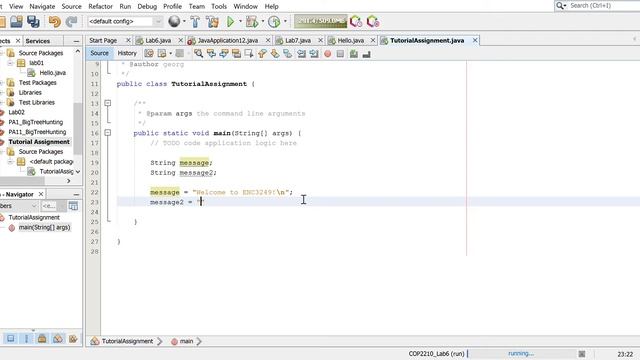Switch to the Services panel tab
This screenshot has height=360, width=640.
coord(38,41)
